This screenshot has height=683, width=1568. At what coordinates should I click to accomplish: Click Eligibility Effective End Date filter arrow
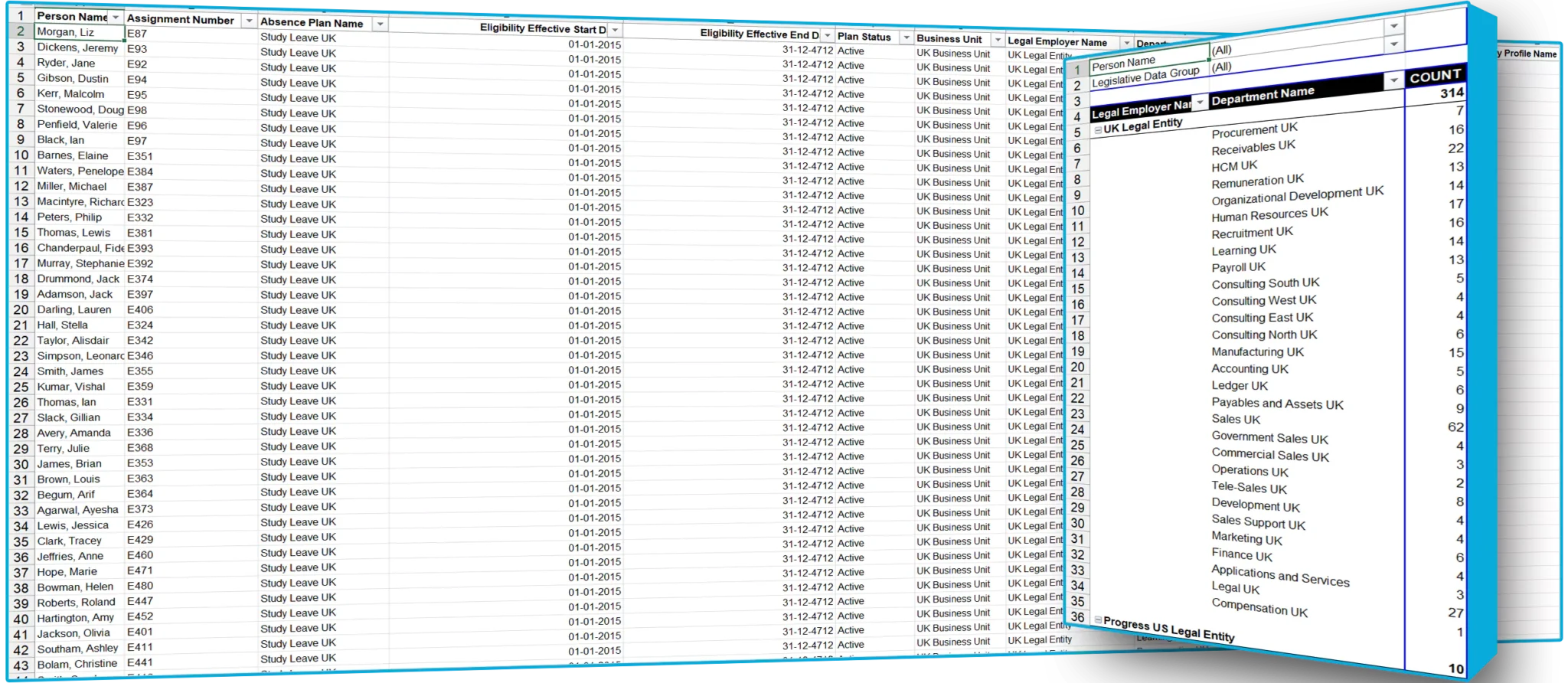click(827, 35)
